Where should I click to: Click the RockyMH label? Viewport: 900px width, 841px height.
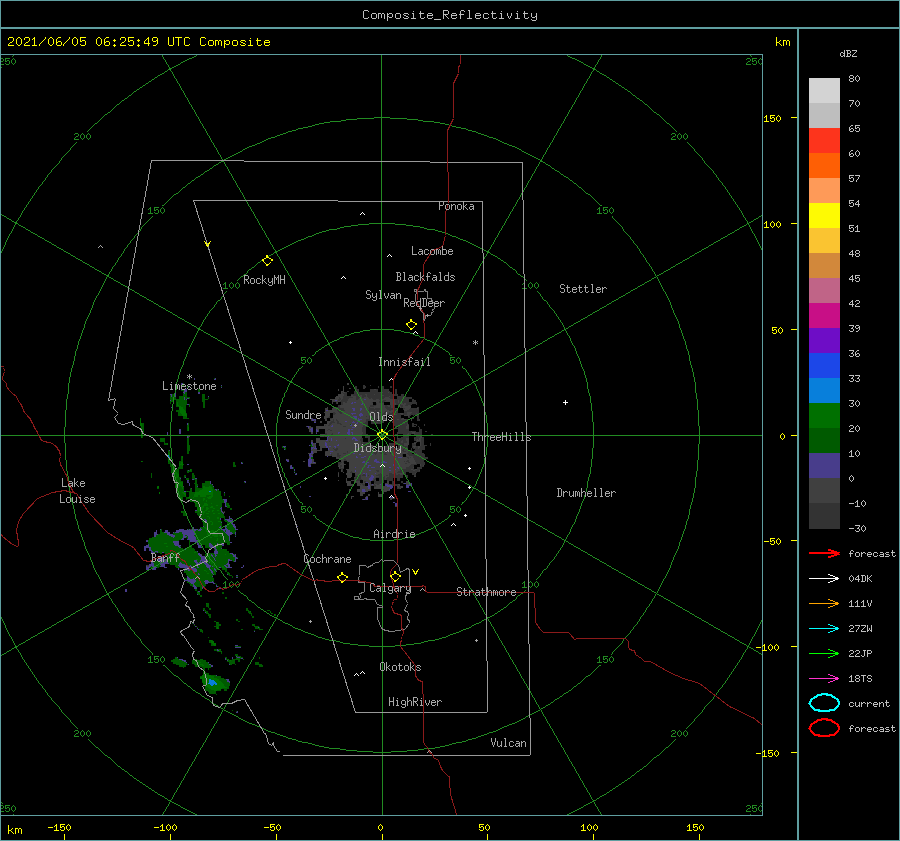click(x=264, y=280)
